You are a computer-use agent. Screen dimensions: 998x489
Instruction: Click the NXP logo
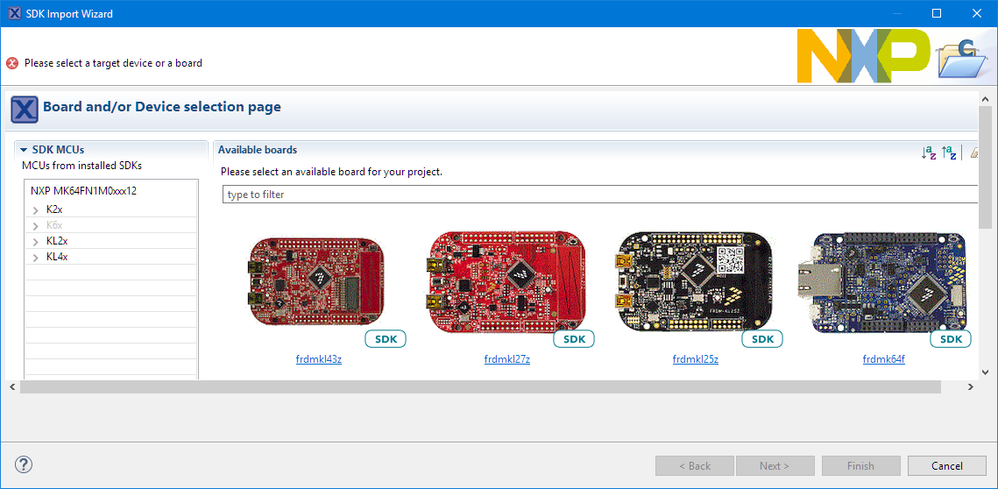[x=863, y=56]
